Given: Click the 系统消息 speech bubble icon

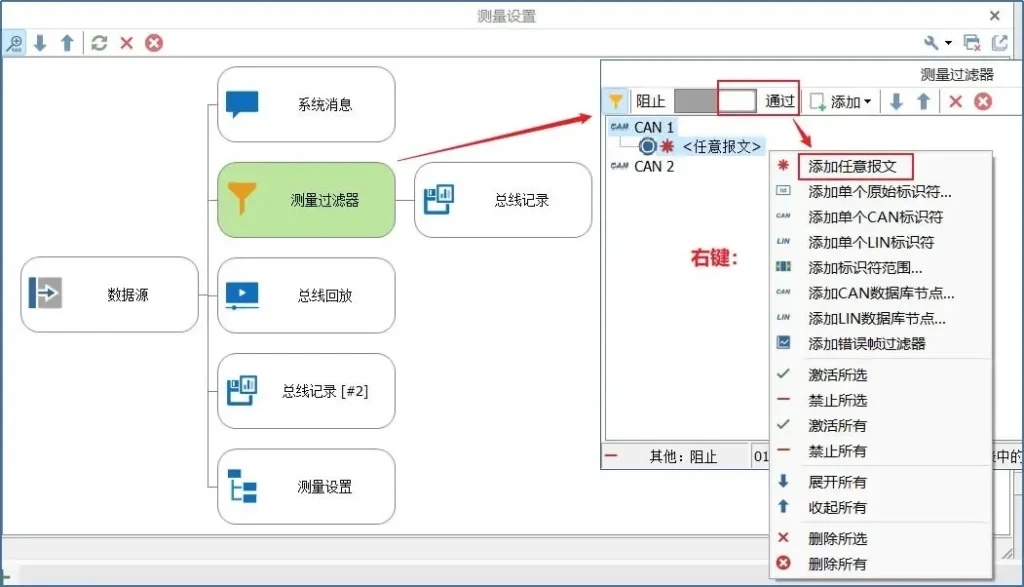Looking at the screenshot, I should 242,104.
